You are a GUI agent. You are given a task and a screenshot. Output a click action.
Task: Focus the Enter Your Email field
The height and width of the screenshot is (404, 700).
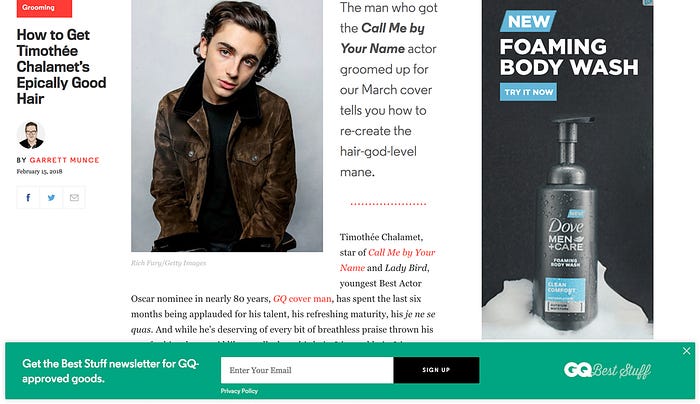[307, 370]
